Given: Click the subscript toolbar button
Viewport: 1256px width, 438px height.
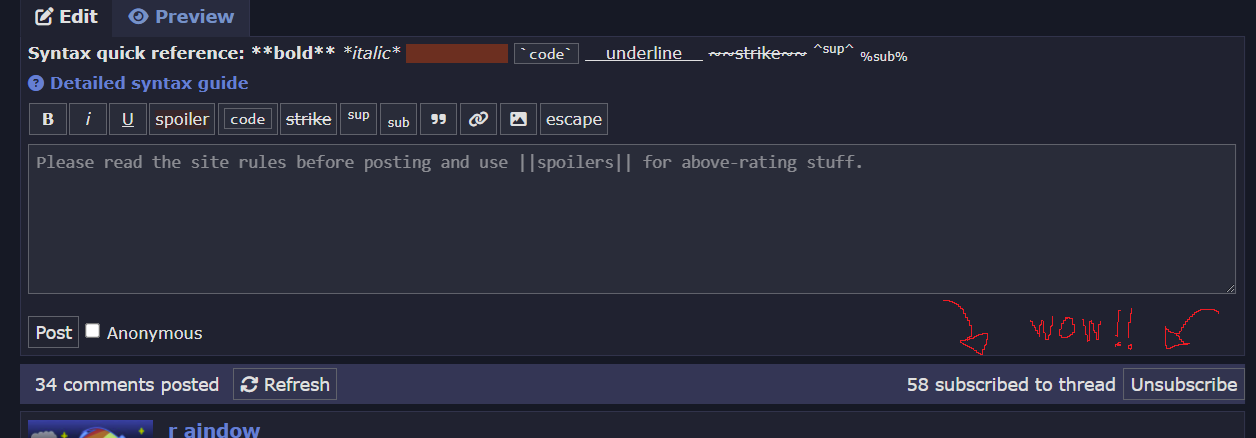Looking at the screenshot, I should click(399, 119).
